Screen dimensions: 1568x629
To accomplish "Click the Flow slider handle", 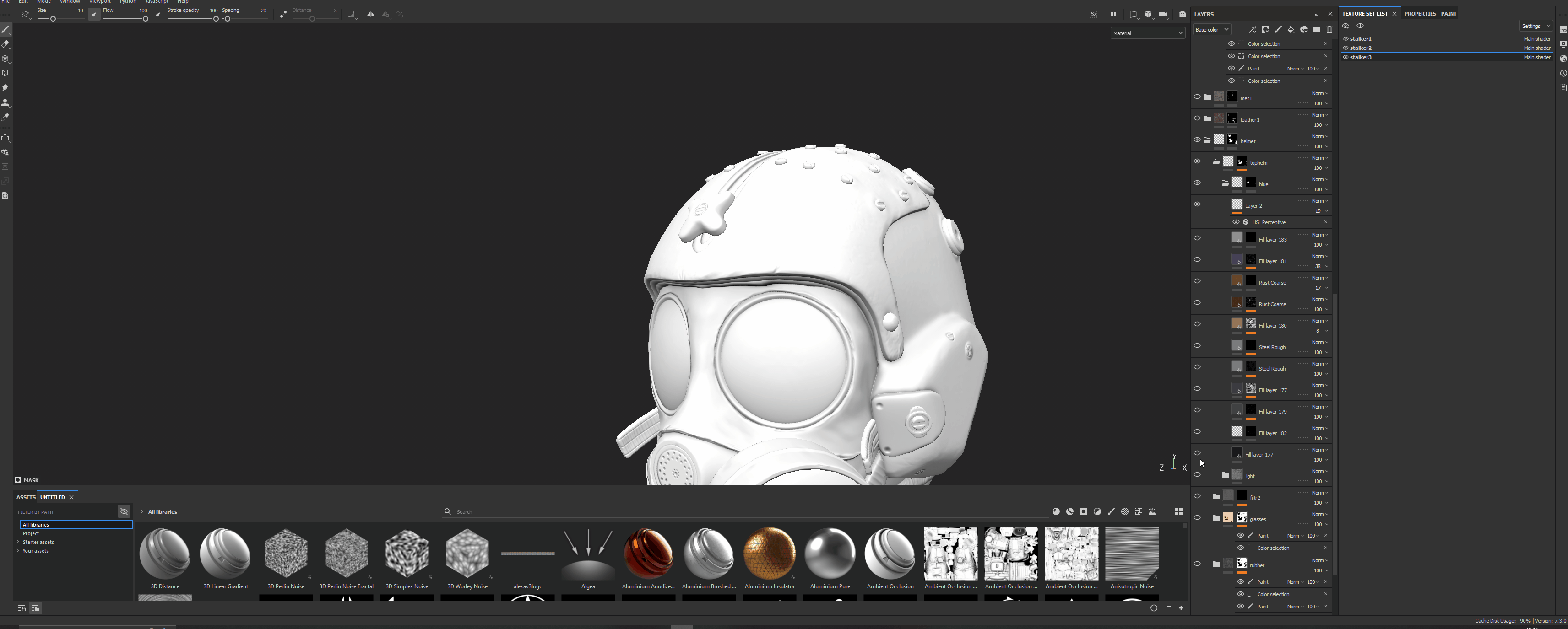I will point(146,19).
